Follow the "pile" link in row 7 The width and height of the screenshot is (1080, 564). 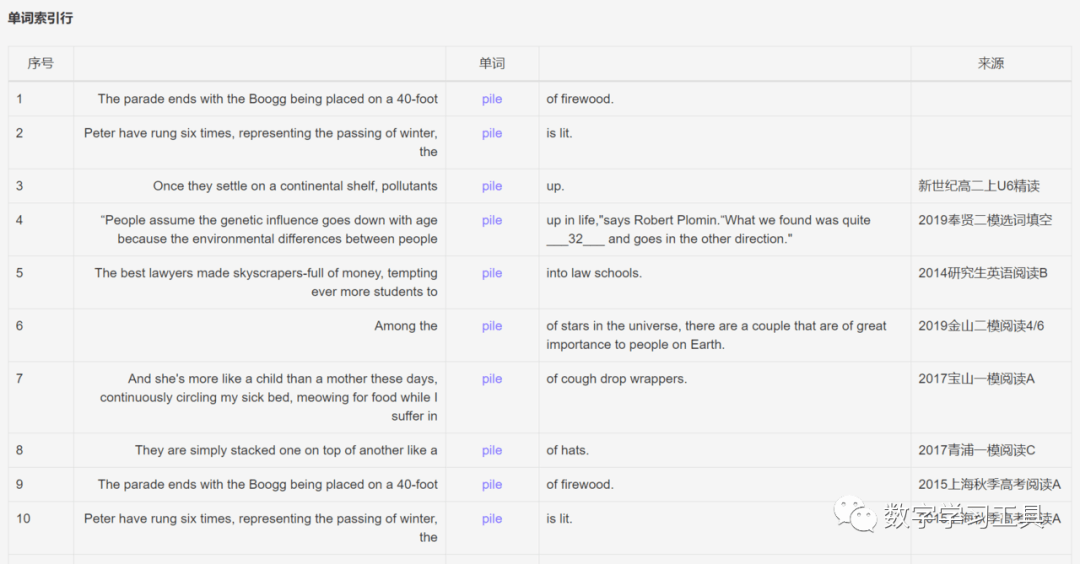pos(492,379)
